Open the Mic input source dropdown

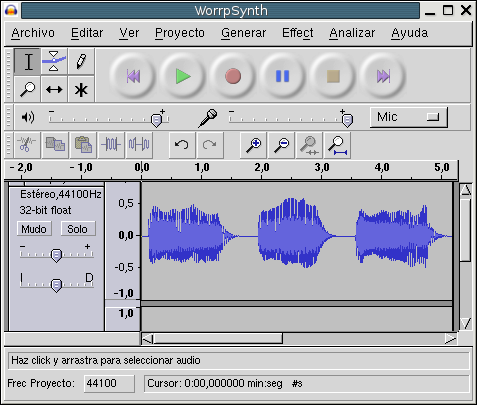pyautogui.click(x=409, y=117)
